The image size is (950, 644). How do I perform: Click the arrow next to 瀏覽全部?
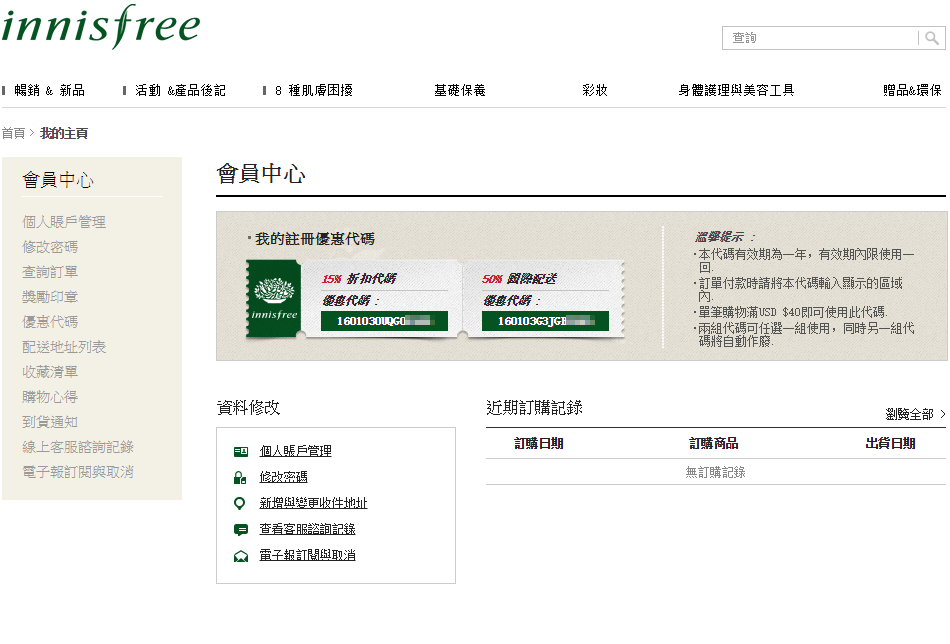pyautogui.click(x=942, y=414)
